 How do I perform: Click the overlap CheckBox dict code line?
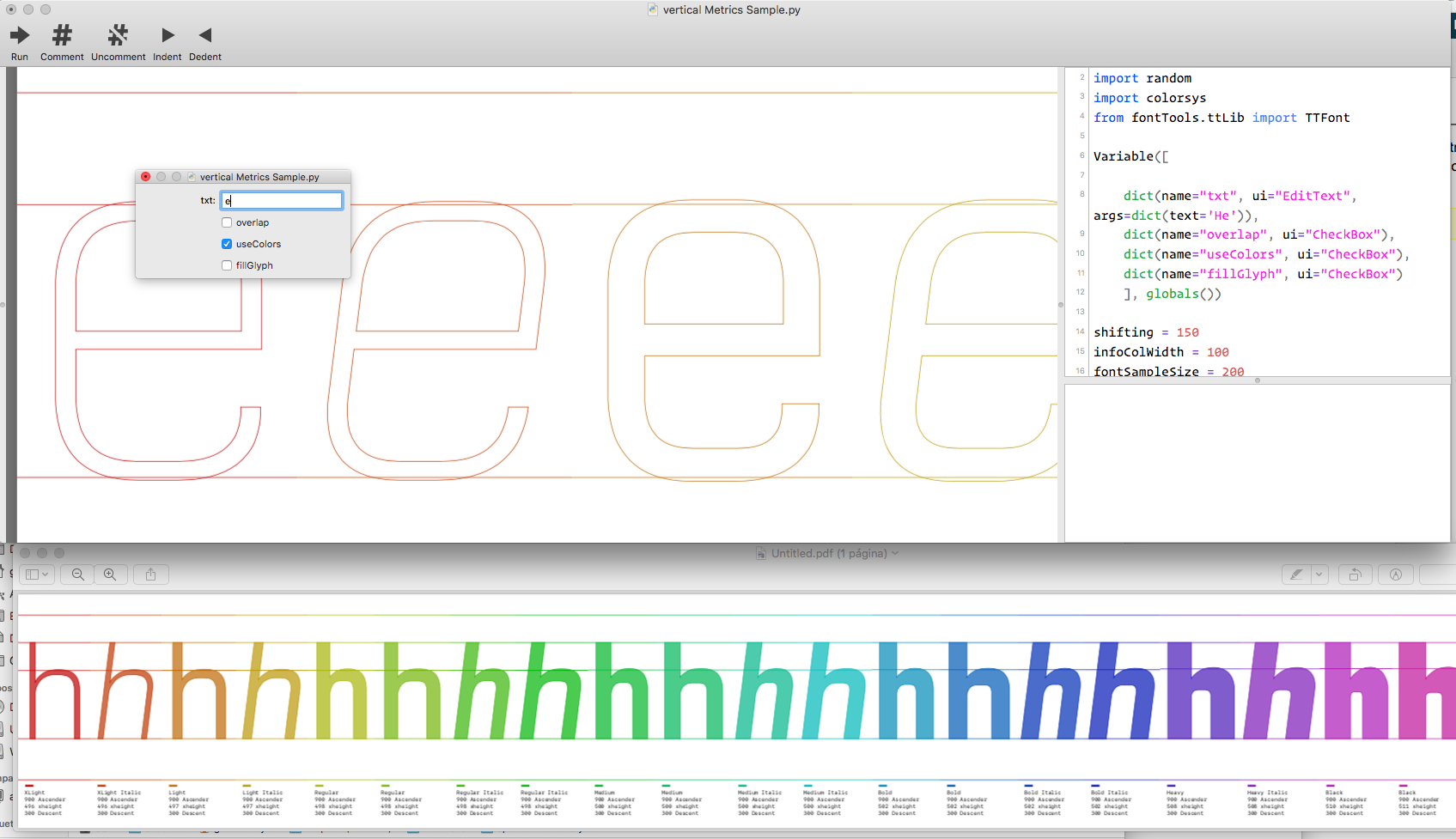pos(1258,234)
